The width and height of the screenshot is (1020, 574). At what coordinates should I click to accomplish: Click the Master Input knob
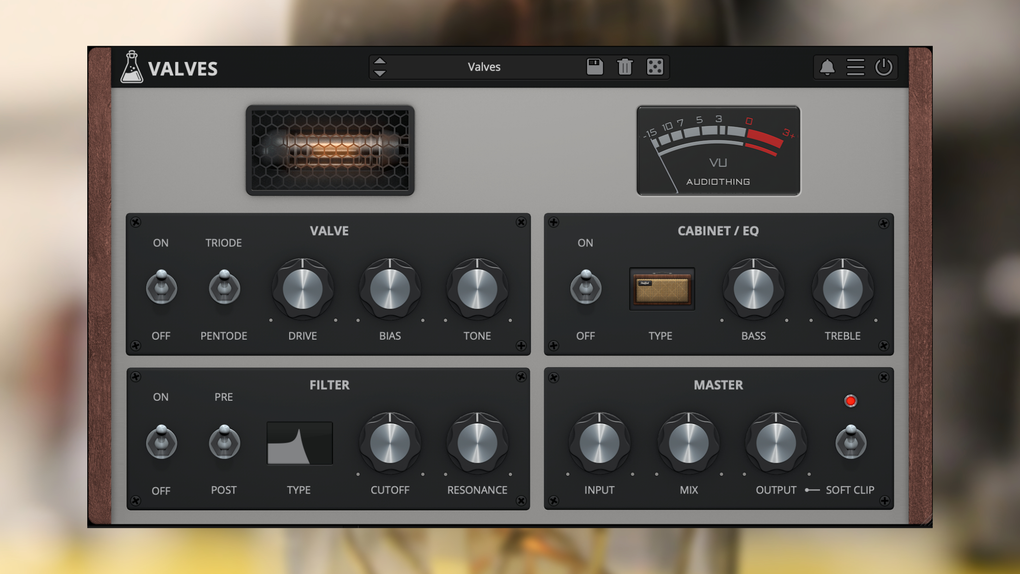pos(599,443)
